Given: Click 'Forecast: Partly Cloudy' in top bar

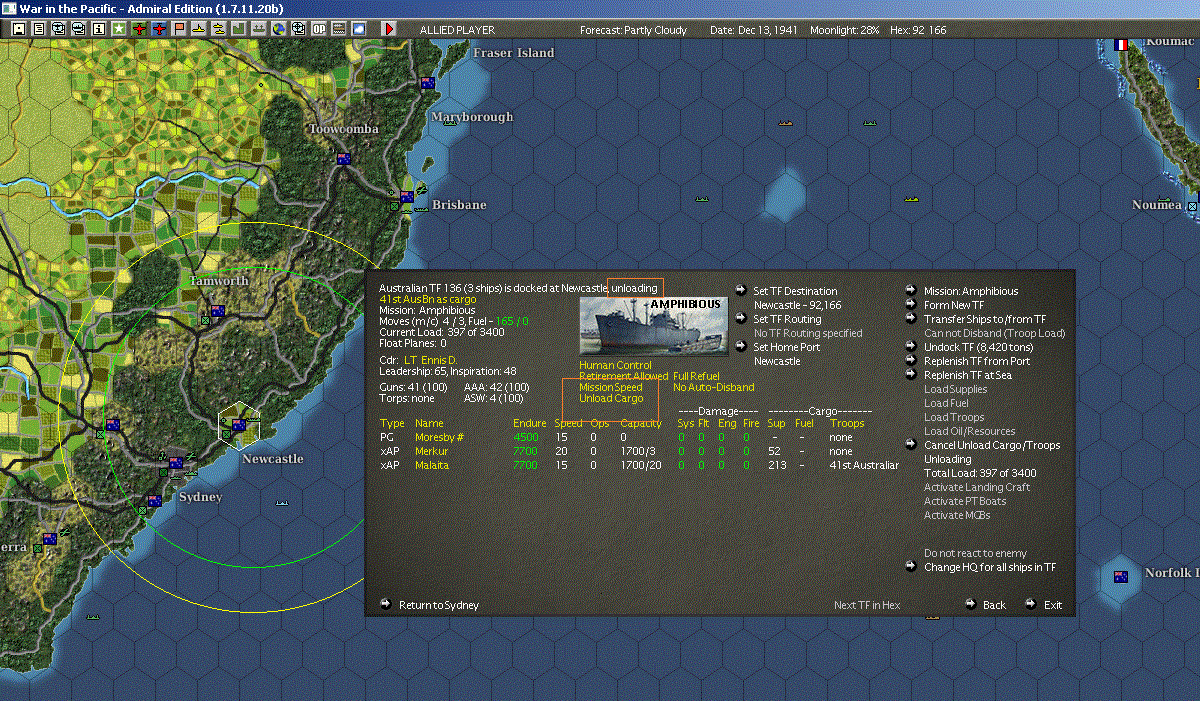Looking at the screenshot, I should [x=634, y=31].
